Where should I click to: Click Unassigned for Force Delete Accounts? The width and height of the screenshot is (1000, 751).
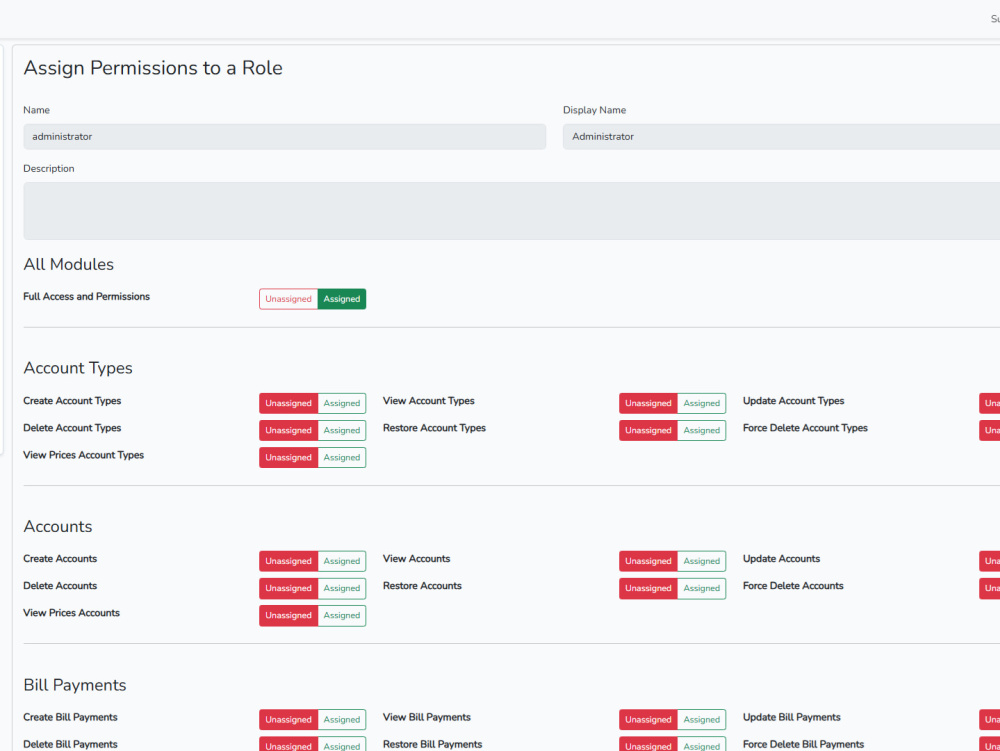[x=990, y=588]
